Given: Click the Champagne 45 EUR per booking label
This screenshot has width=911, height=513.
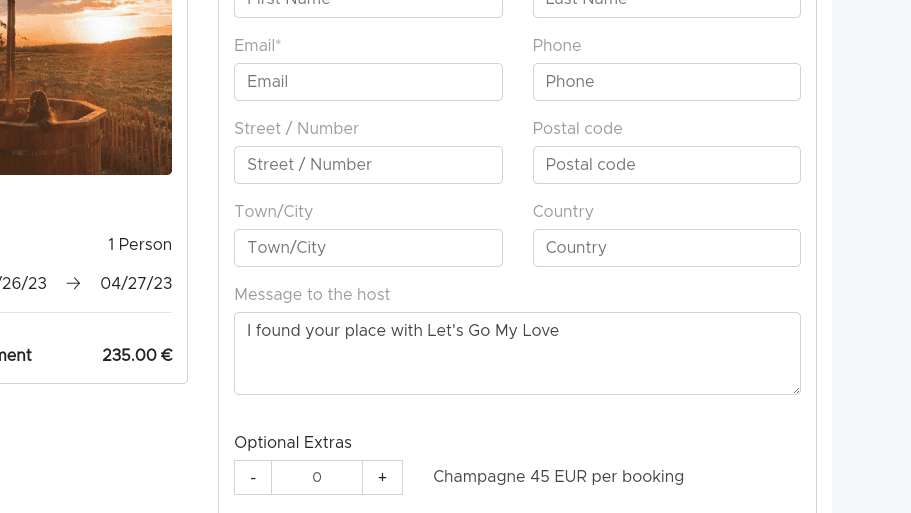Looking at the screenshot, I should tap(558, 476).
